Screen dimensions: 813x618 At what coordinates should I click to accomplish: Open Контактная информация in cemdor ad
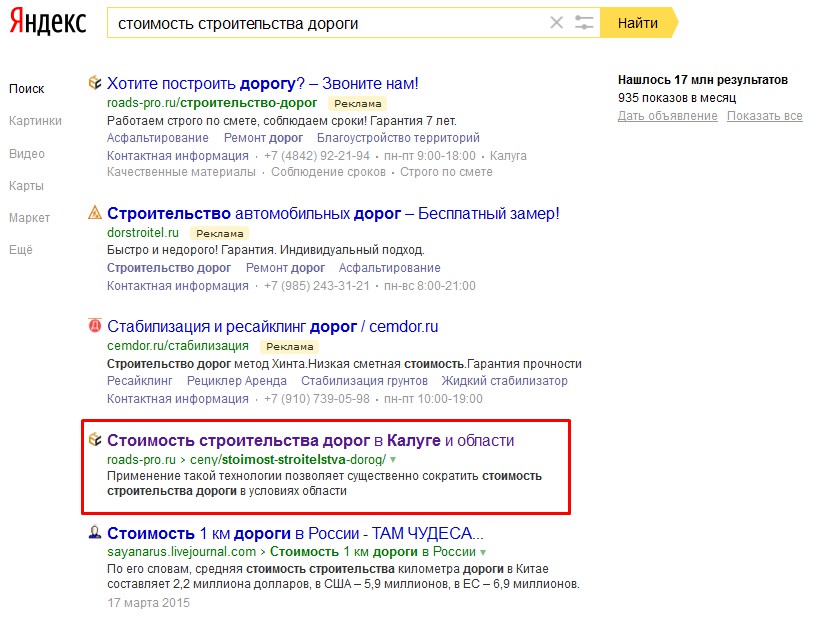[178, 399]
